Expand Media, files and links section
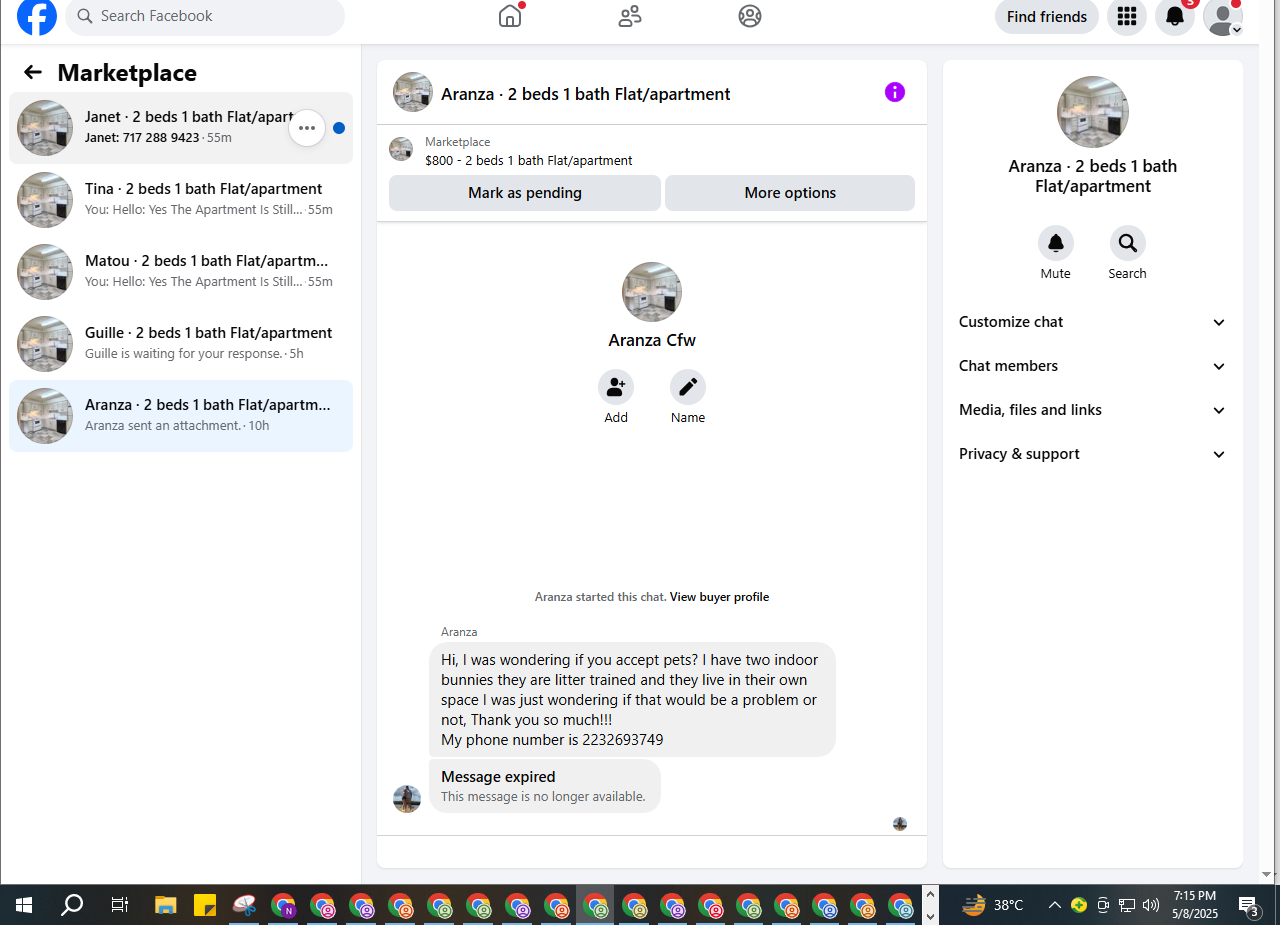Screen dimensions: 1280x925 click(x=1093, y=410)
